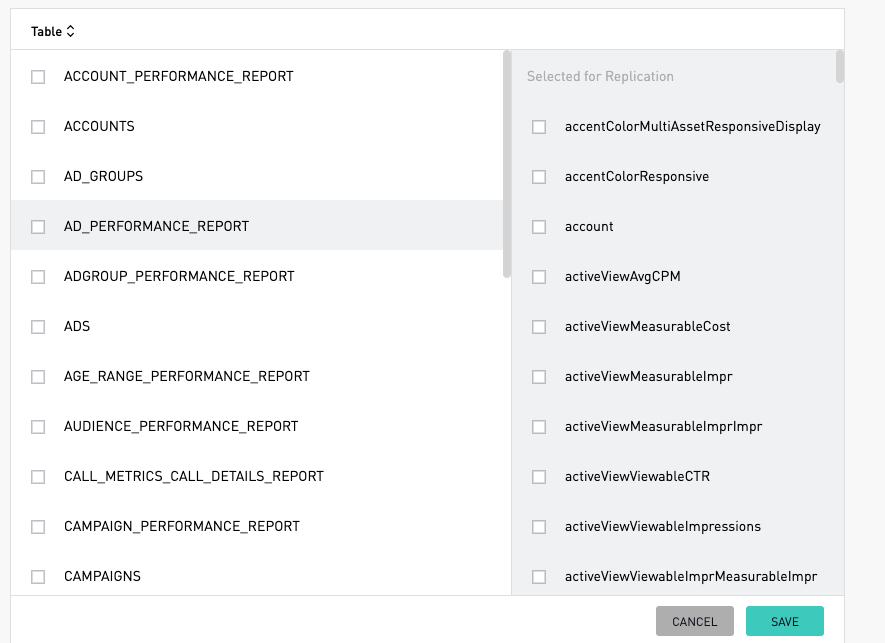Image resolution: width=885 pixels, height=643 pixels.
Task: Toggle the ADS table checkbox
Action: pos(38,327)
